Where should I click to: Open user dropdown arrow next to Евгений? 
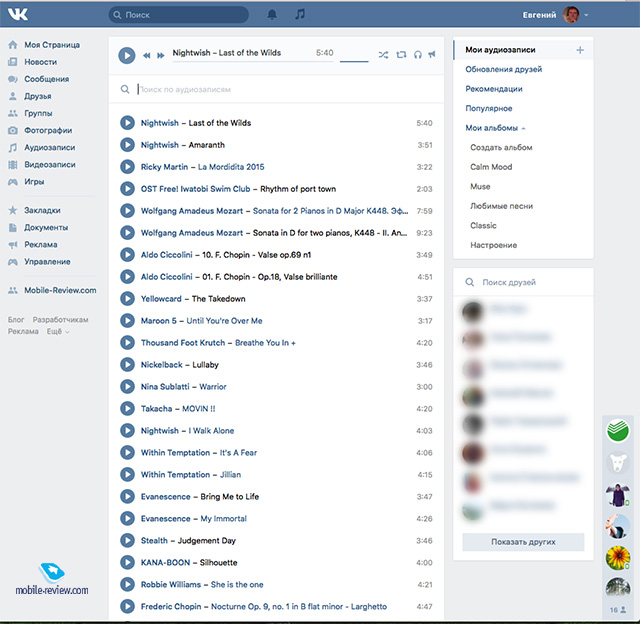[x=586, y=15]
